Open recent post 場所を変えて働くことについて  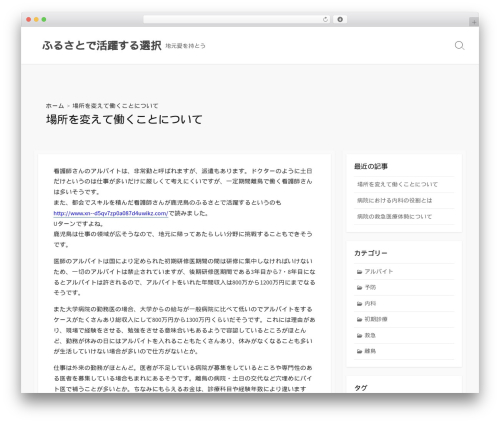397,184
